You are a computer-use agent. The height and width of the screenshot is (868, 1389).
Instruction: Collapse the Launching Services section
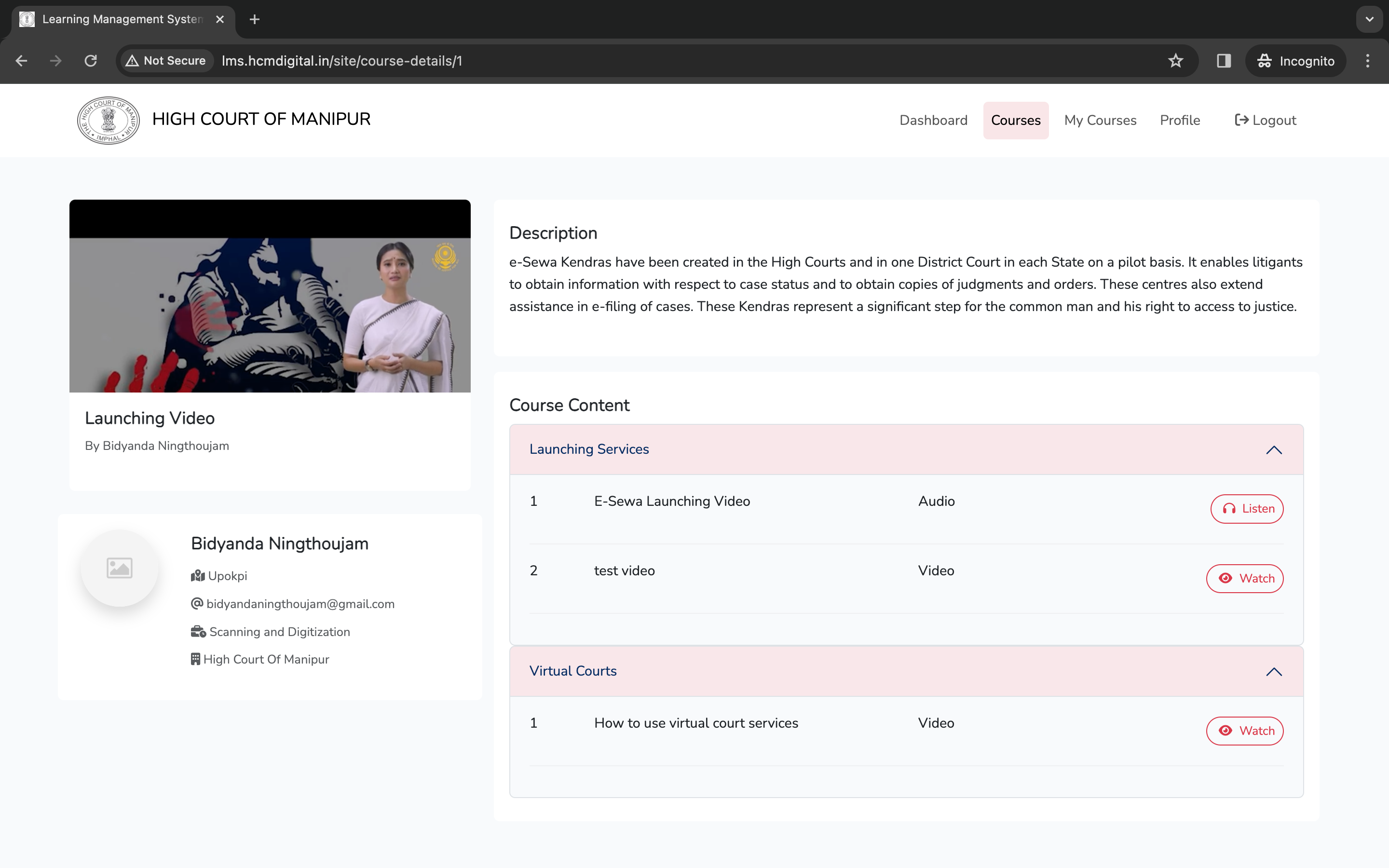(x=1274, y=449)
